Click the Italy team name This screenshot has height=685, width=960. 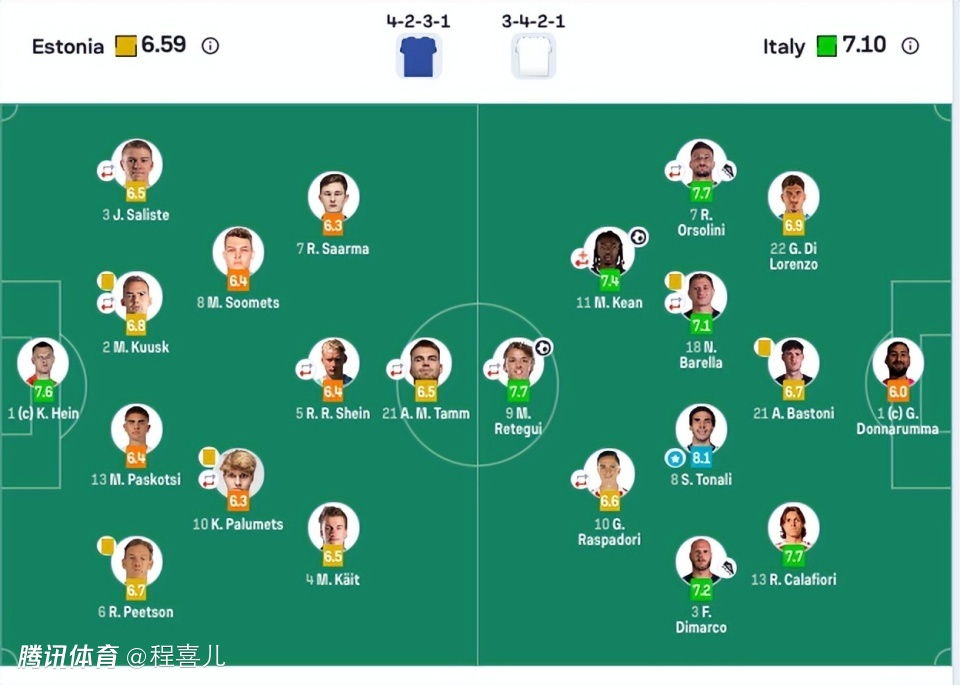pyautogui.click(x=783, y=46)
